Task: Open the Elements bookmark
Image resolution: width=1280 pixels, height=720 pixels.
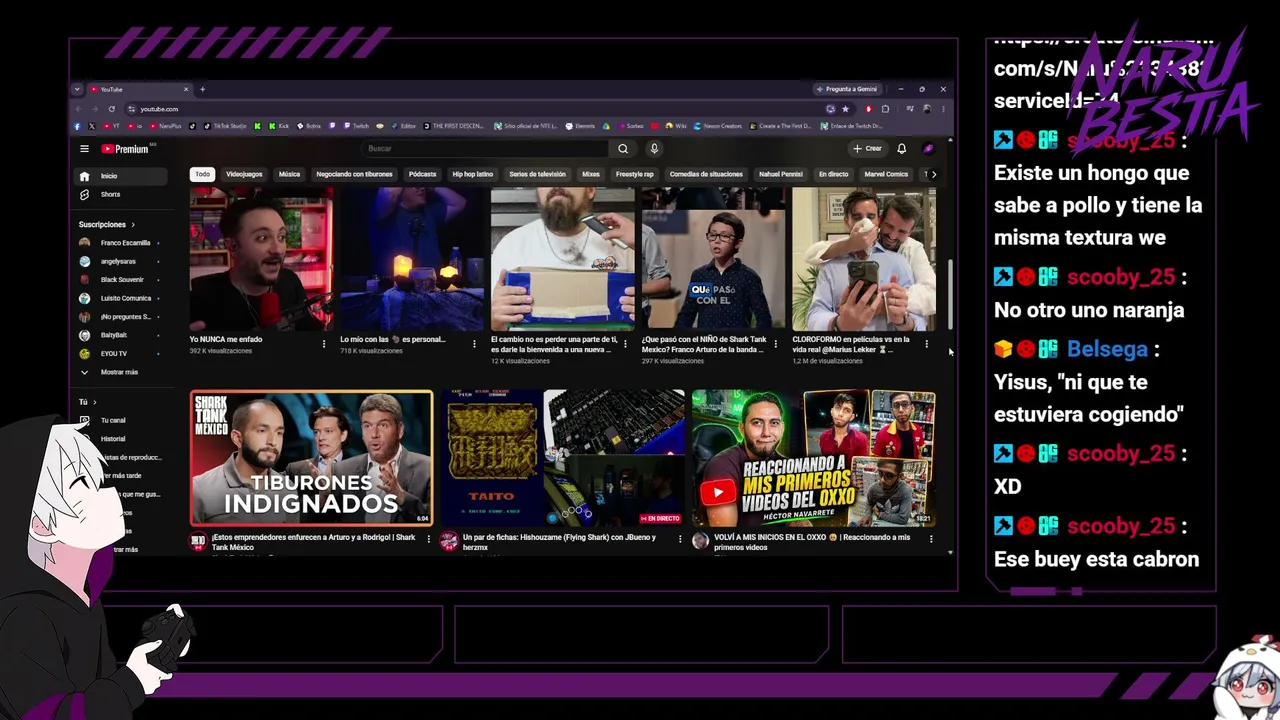Action: tap(580, 126)
